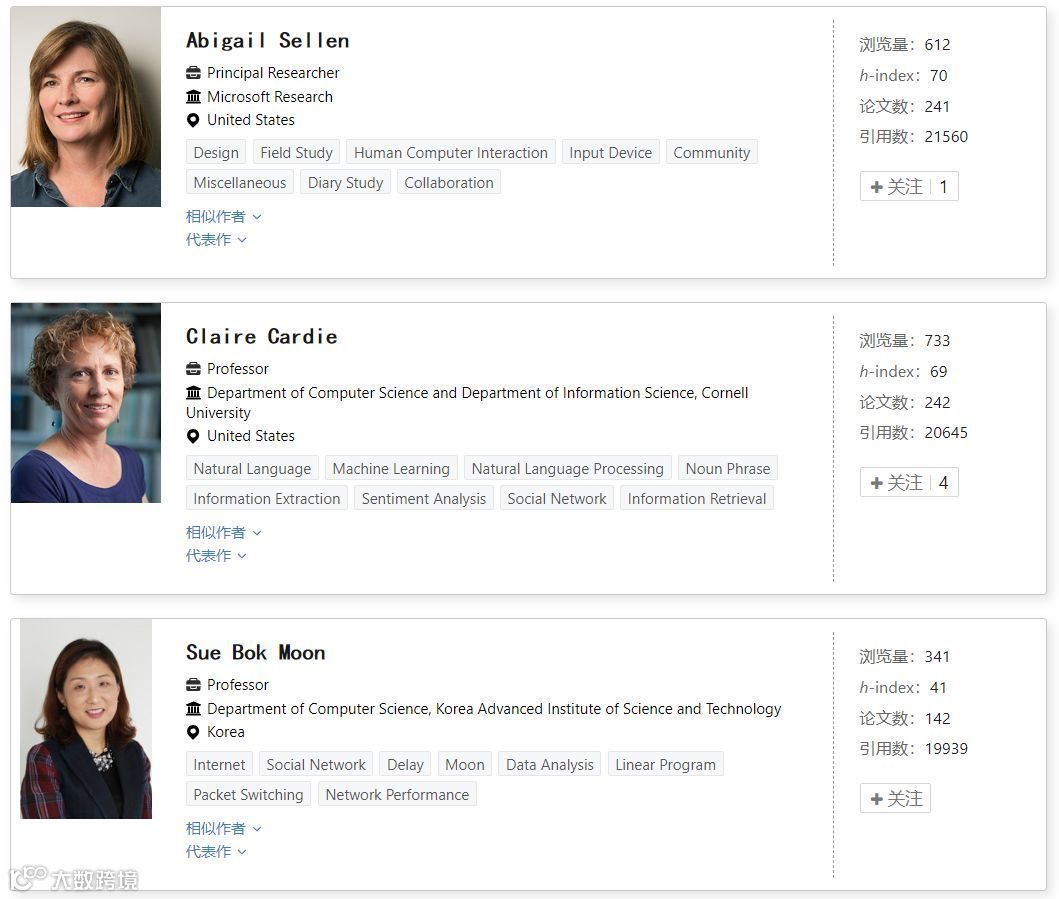Click institution icon beside Korea Advanced Institute
Viewport: 1059px width, 899px height.
(193, 709)
